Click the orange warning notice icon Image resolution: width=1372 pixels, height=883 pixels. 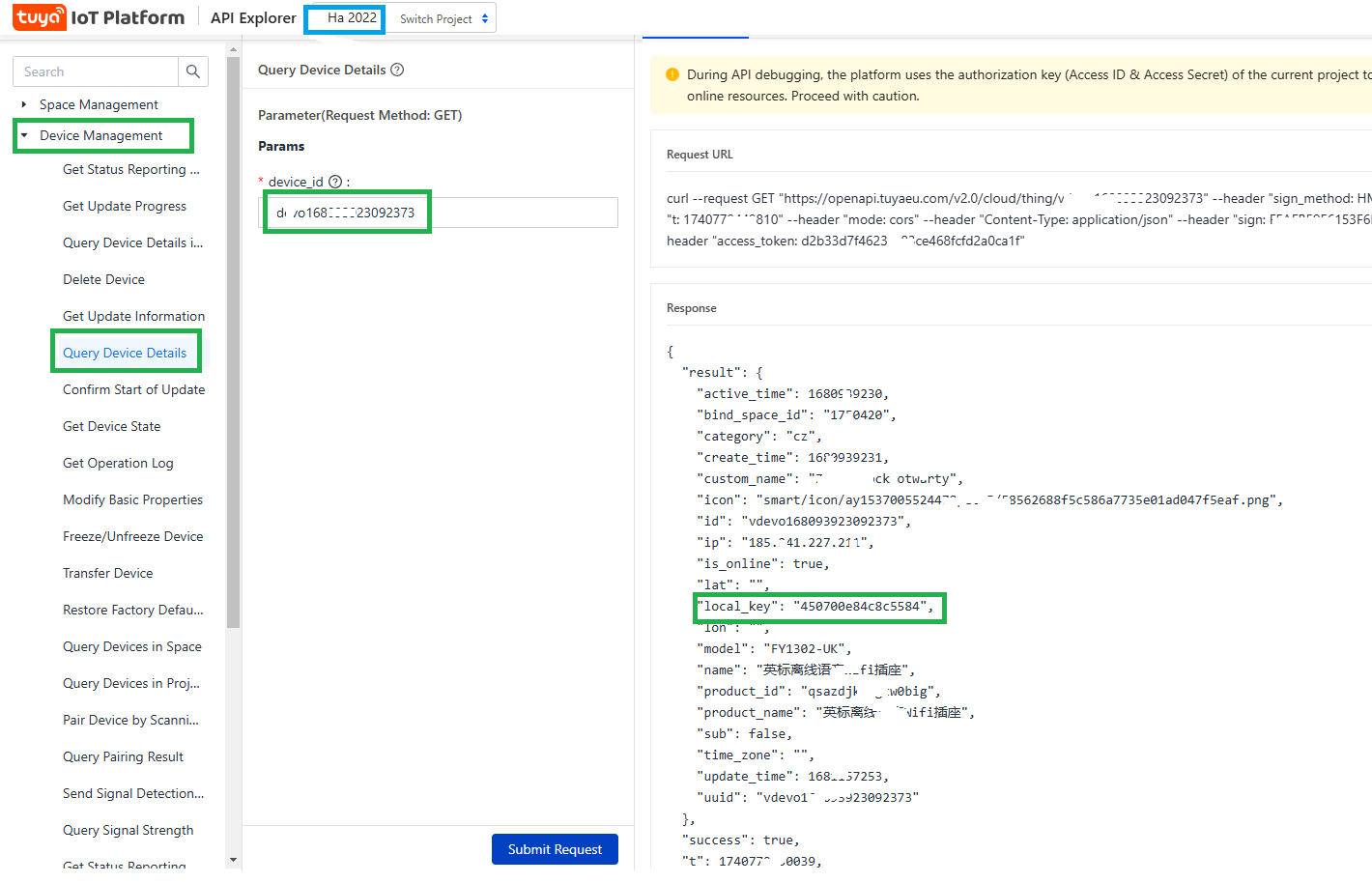pyautogui.click(x=672, y=74)
